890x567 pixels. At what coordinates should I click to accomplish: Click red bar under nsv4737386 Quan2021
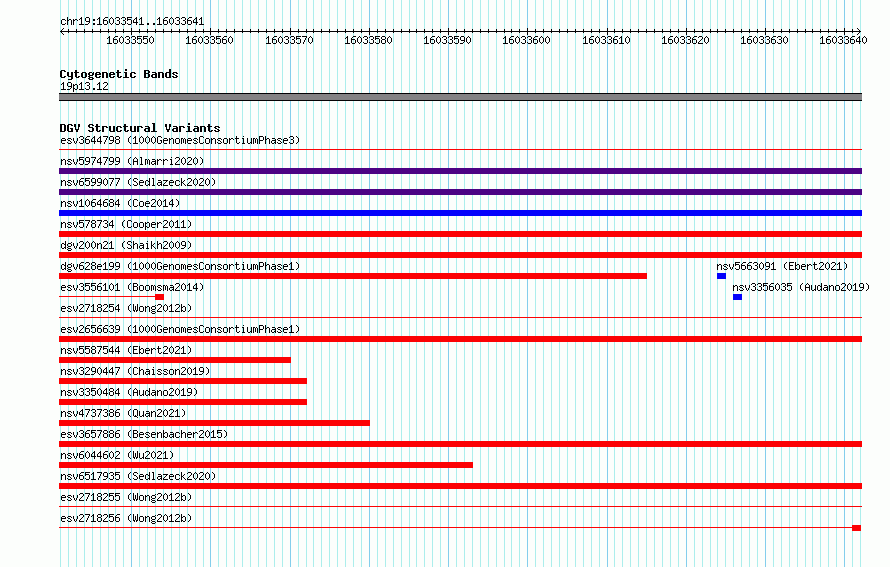point(215,423)
